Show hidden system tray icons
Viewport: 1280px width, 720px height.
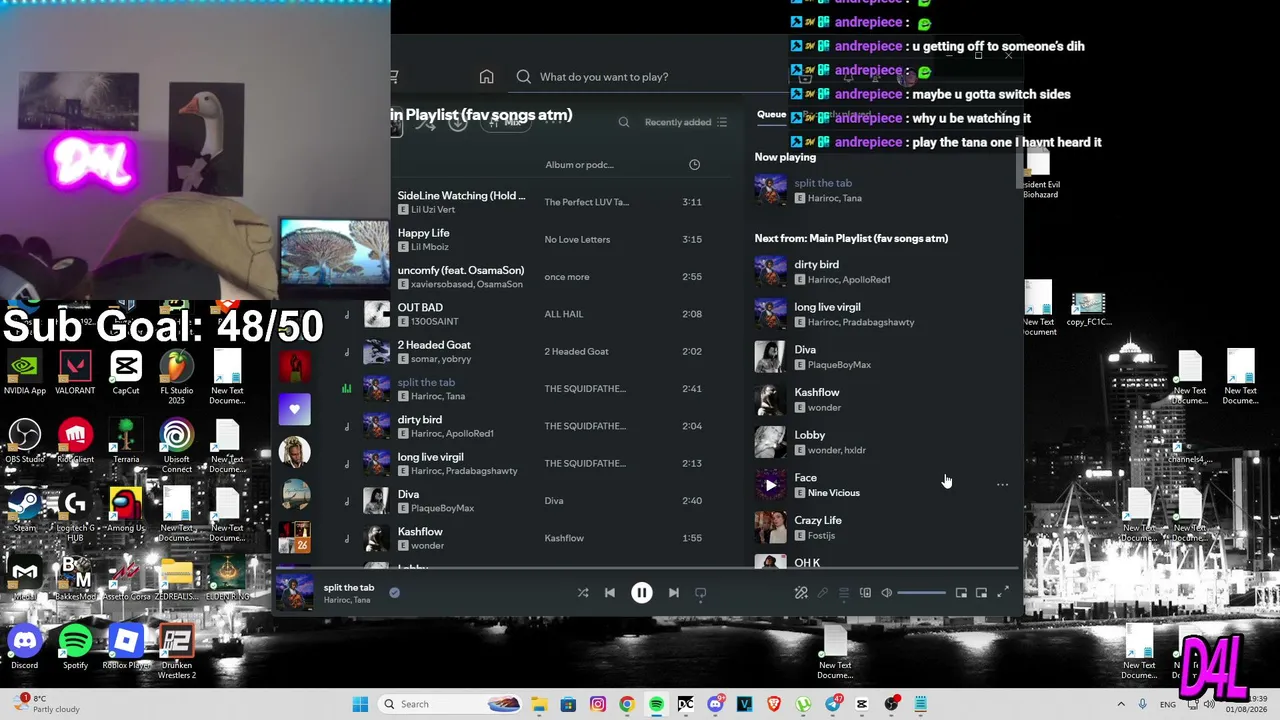click(1121, 704)
